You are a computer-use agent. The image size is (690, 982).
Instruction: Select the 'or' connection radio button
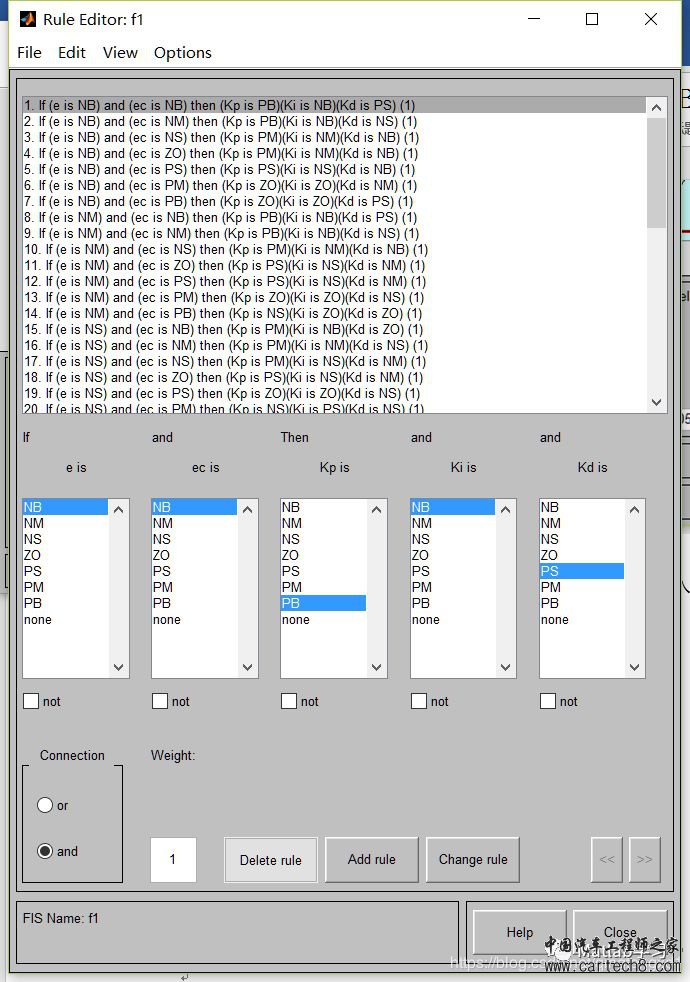coord(45,805)
